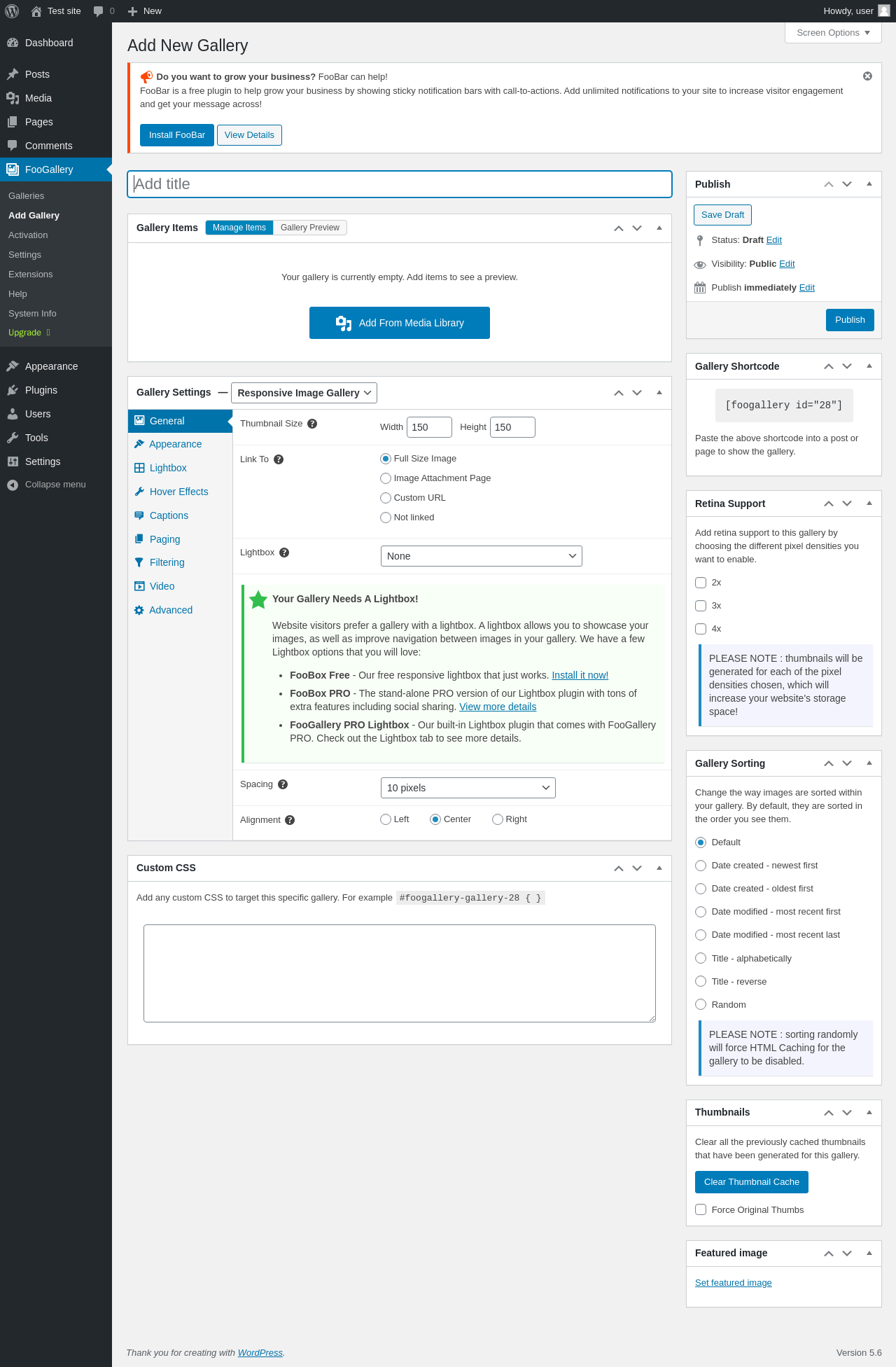This screenshot has width=896, height=1367.
Task: Move Publish box down with arrow icon
Action: pos(847,184)
